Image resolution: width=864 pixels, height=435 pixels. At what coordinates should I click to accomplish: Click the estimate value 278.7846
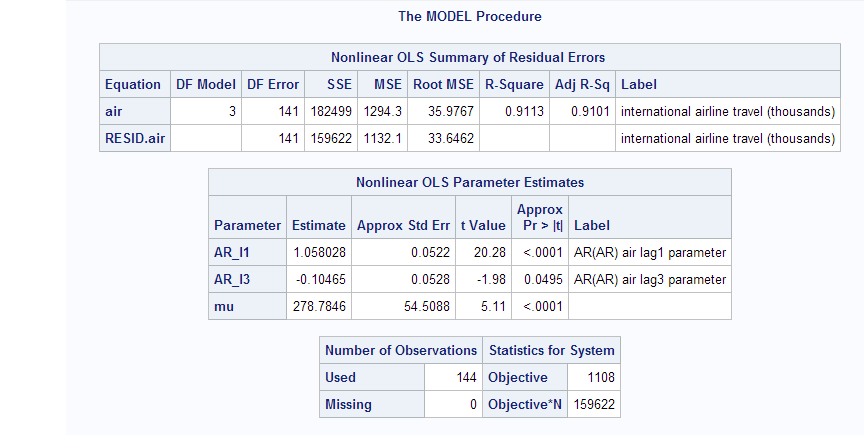[318, 307]
